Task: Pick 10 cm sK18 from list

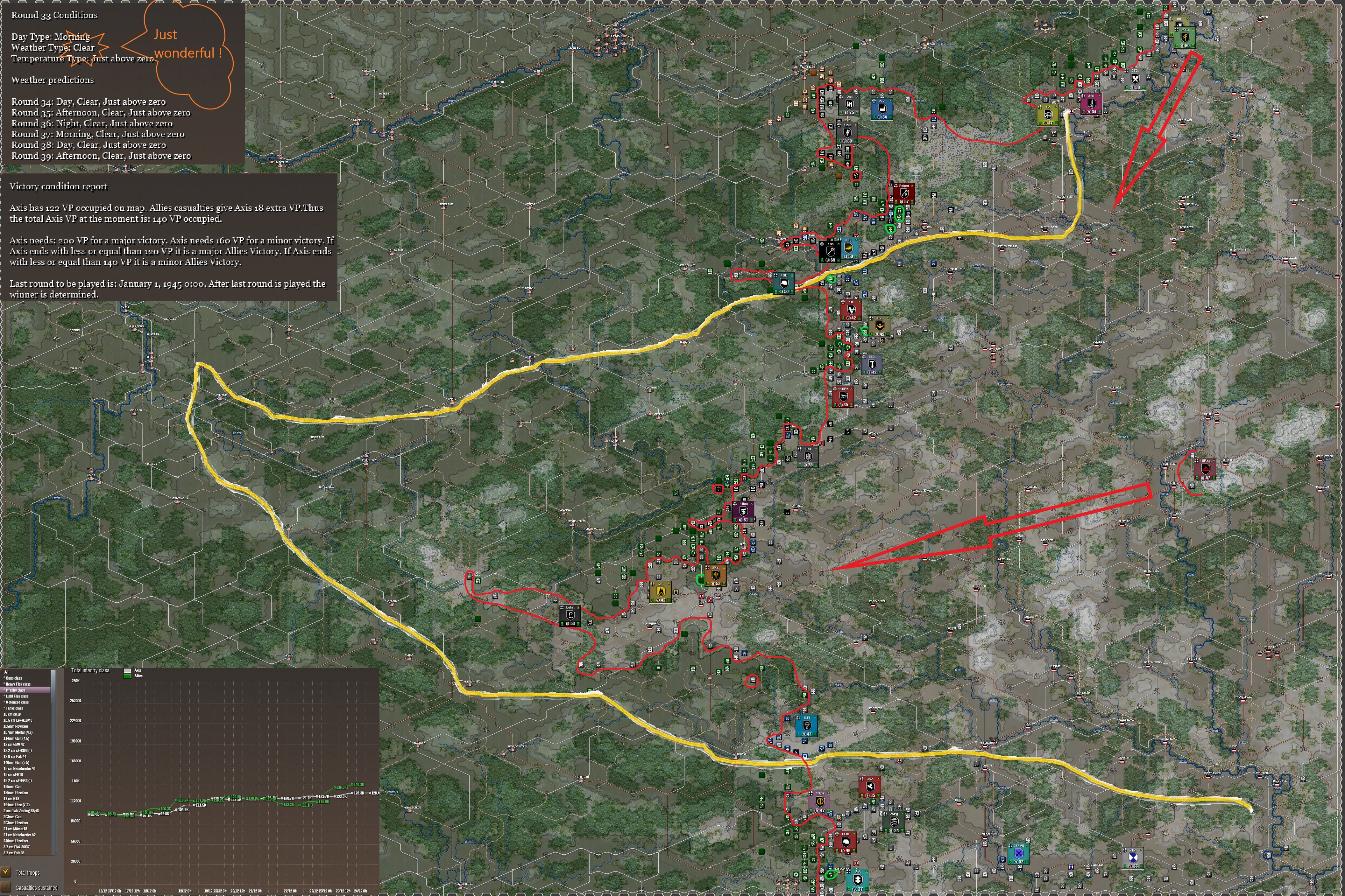Action: (x=26, y=714)
